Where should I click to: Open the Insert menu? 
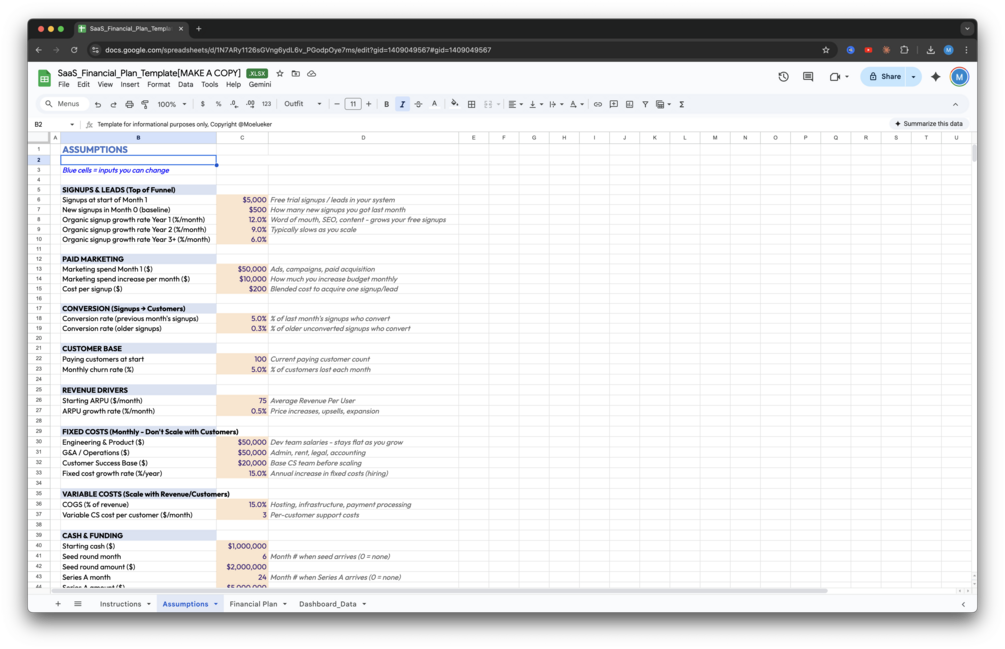(x=129, y=85)
